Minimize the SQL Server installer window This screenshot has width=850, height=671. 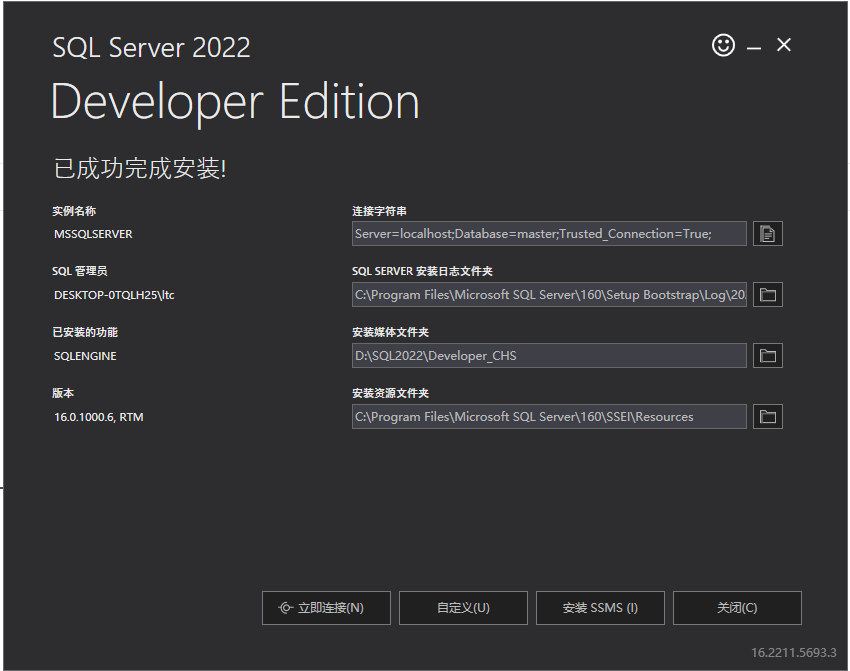tap(754, 47)
